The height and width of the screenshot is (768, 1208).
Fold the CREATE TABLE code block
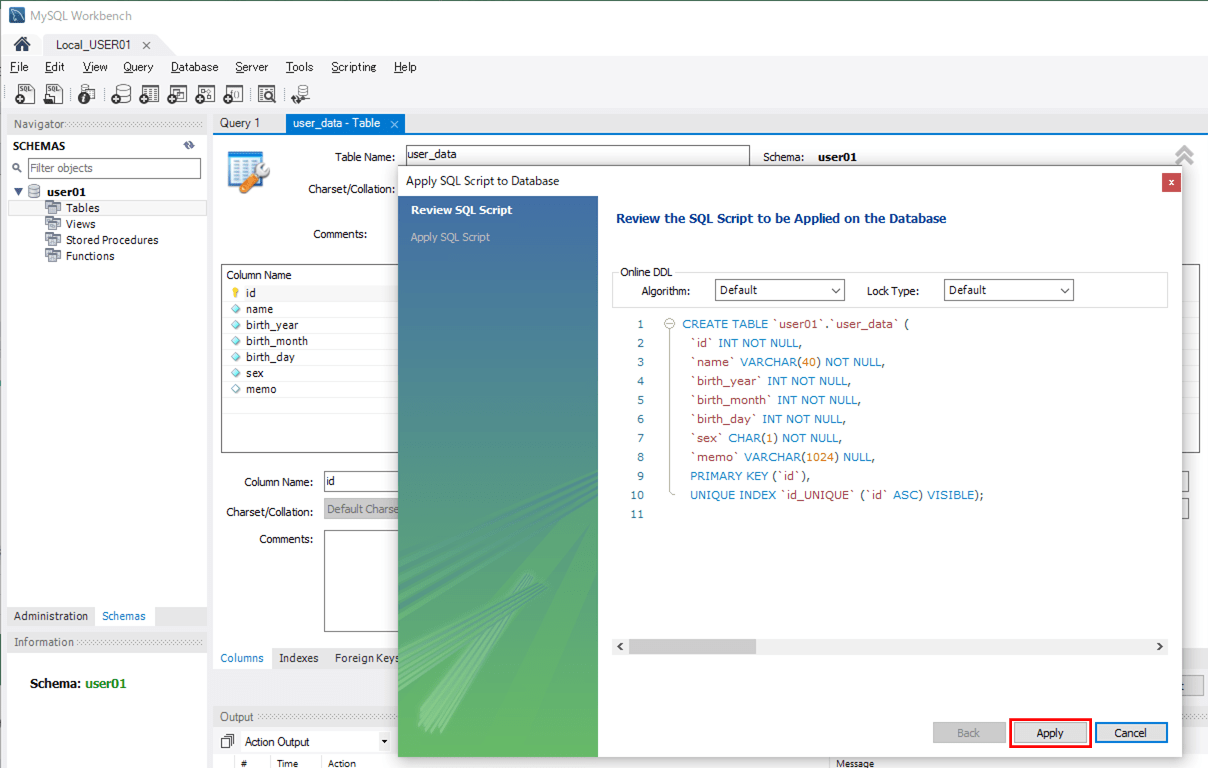coord(669,324)
